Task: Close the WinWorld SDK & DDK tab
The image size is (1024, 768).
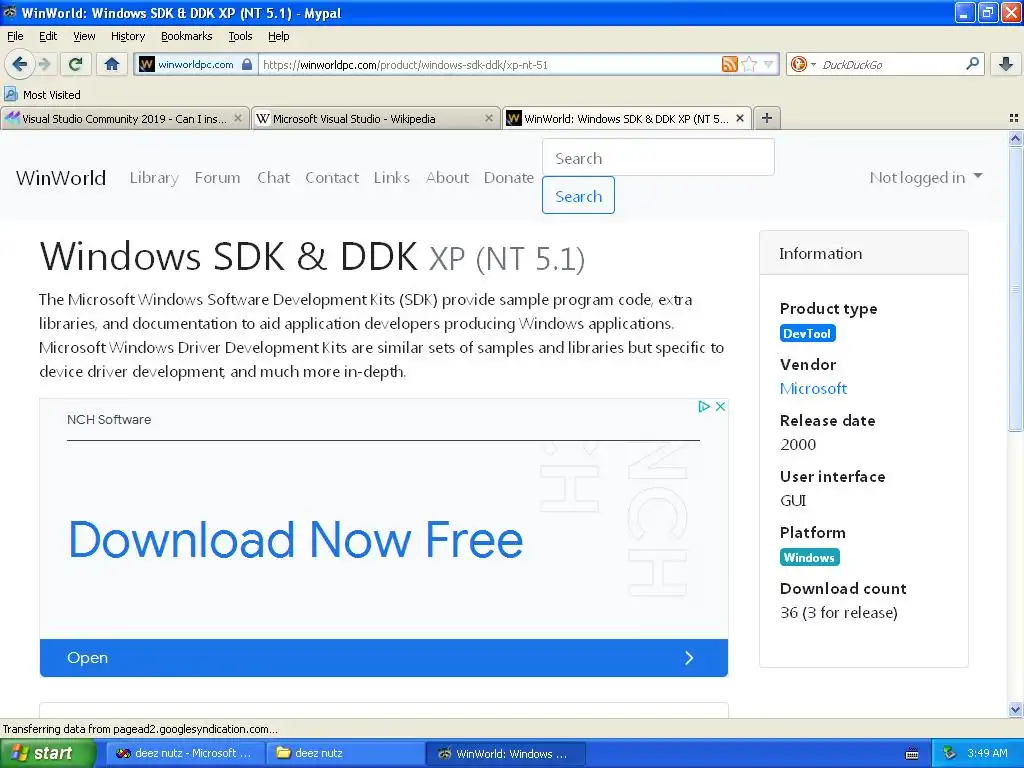Action: click(x=740, y=118)
